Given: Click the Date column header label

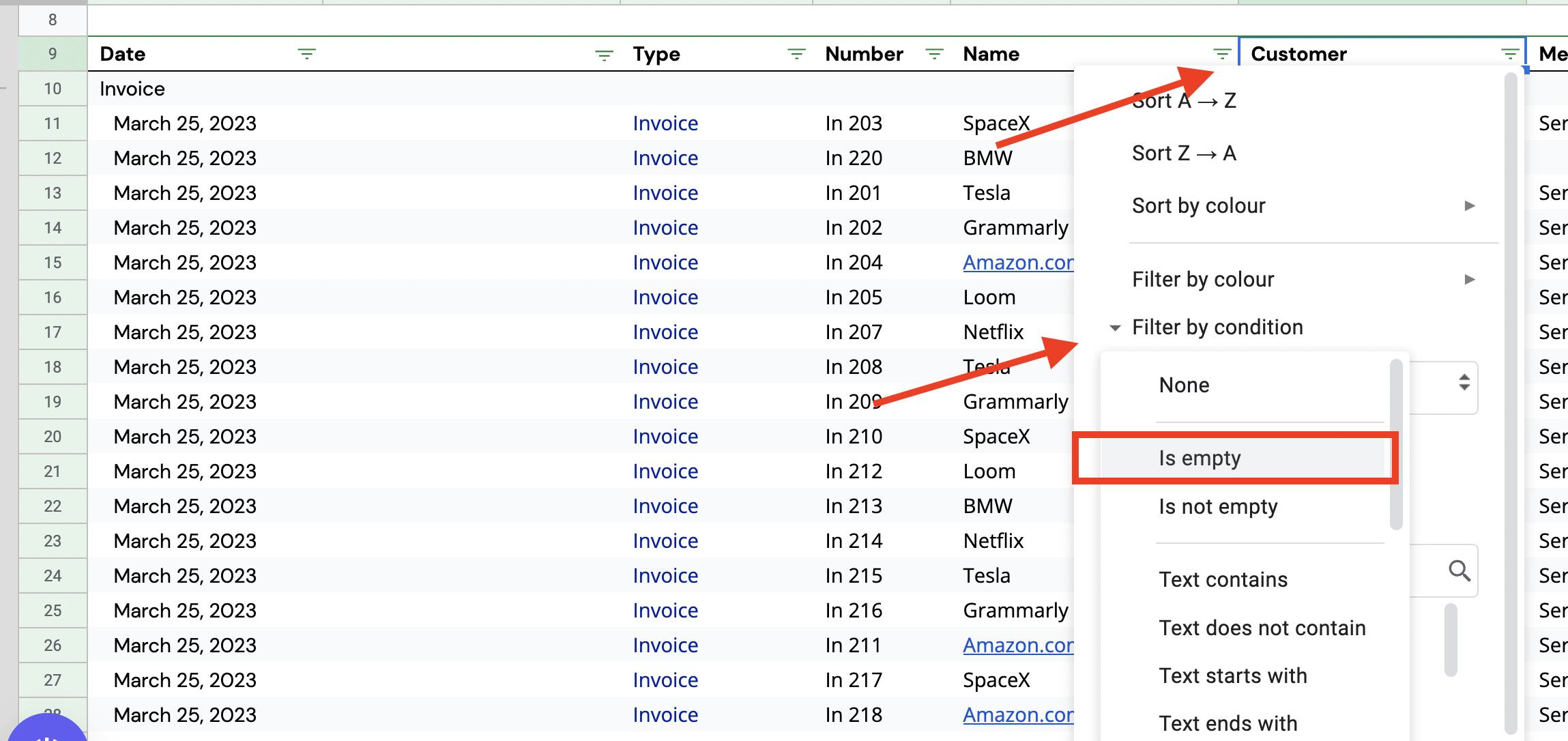Looking at the screenshot, I should [123, 54].
